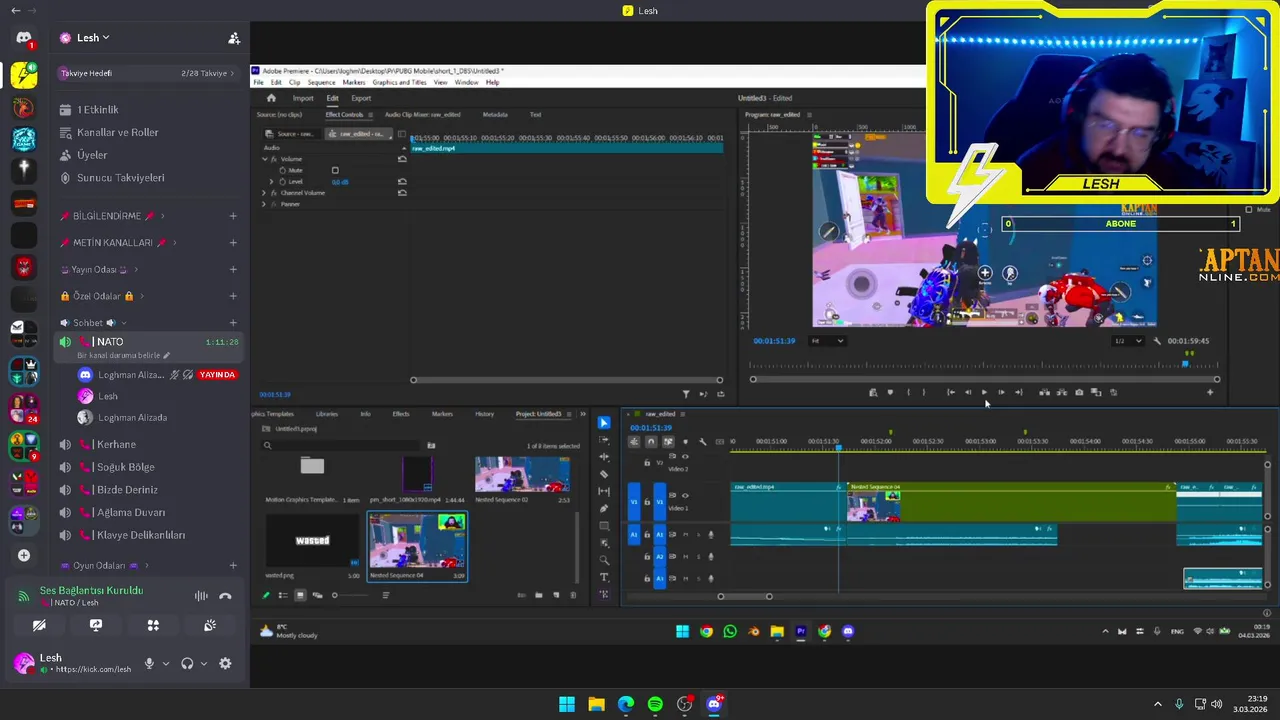Expand the Level property
This screenshot has width=1280, height=720.
point(271,181)
